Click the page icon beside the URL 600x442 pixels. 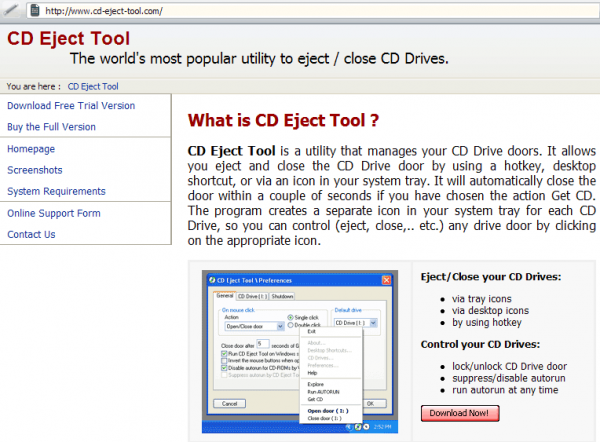pos(33,10)
